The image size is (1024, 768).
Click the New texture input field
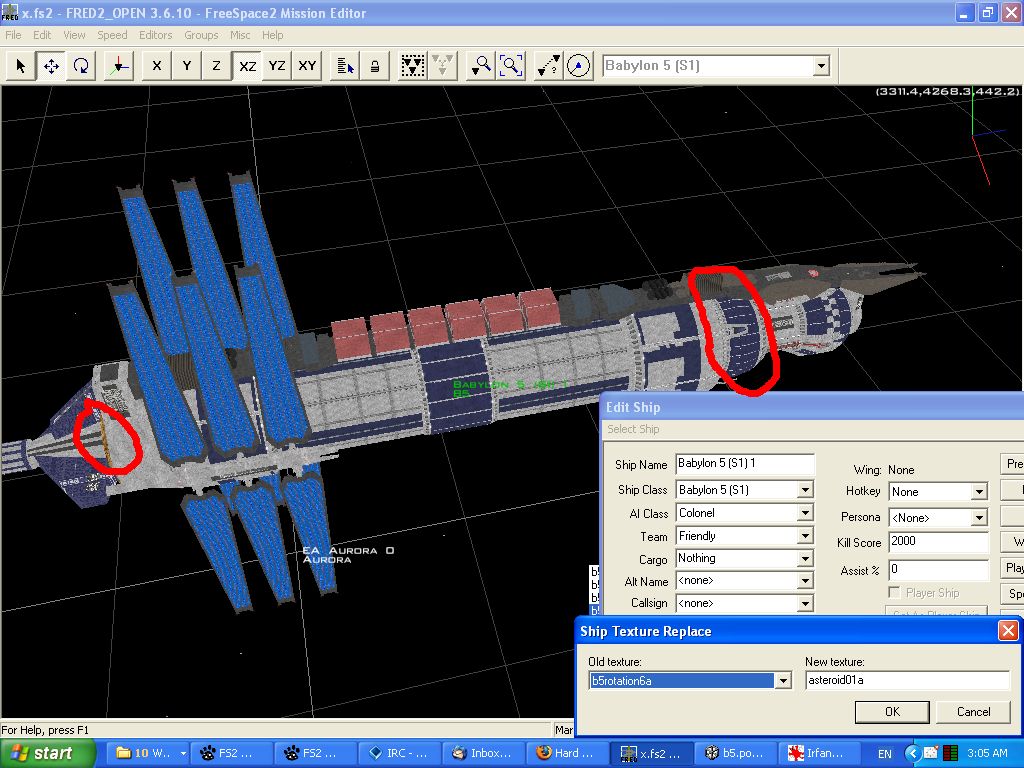coord(907,680)
